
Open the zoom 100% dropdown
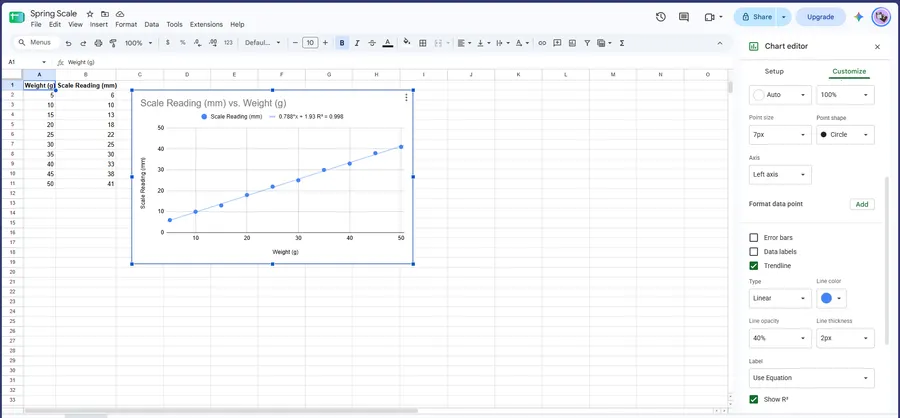(x=138, y=43)
